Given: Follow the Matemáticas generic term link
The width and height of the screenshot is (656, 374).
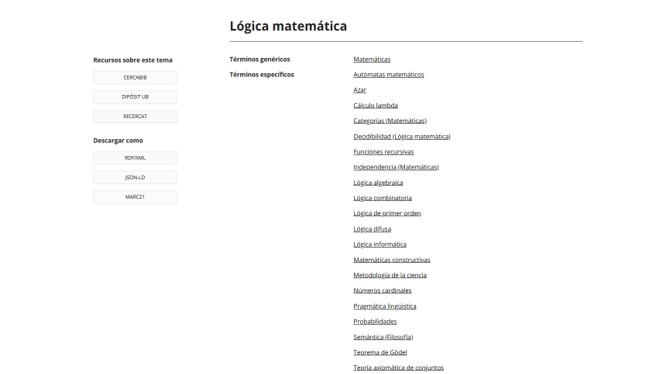Looking at the screenshot, I should 372,59.
